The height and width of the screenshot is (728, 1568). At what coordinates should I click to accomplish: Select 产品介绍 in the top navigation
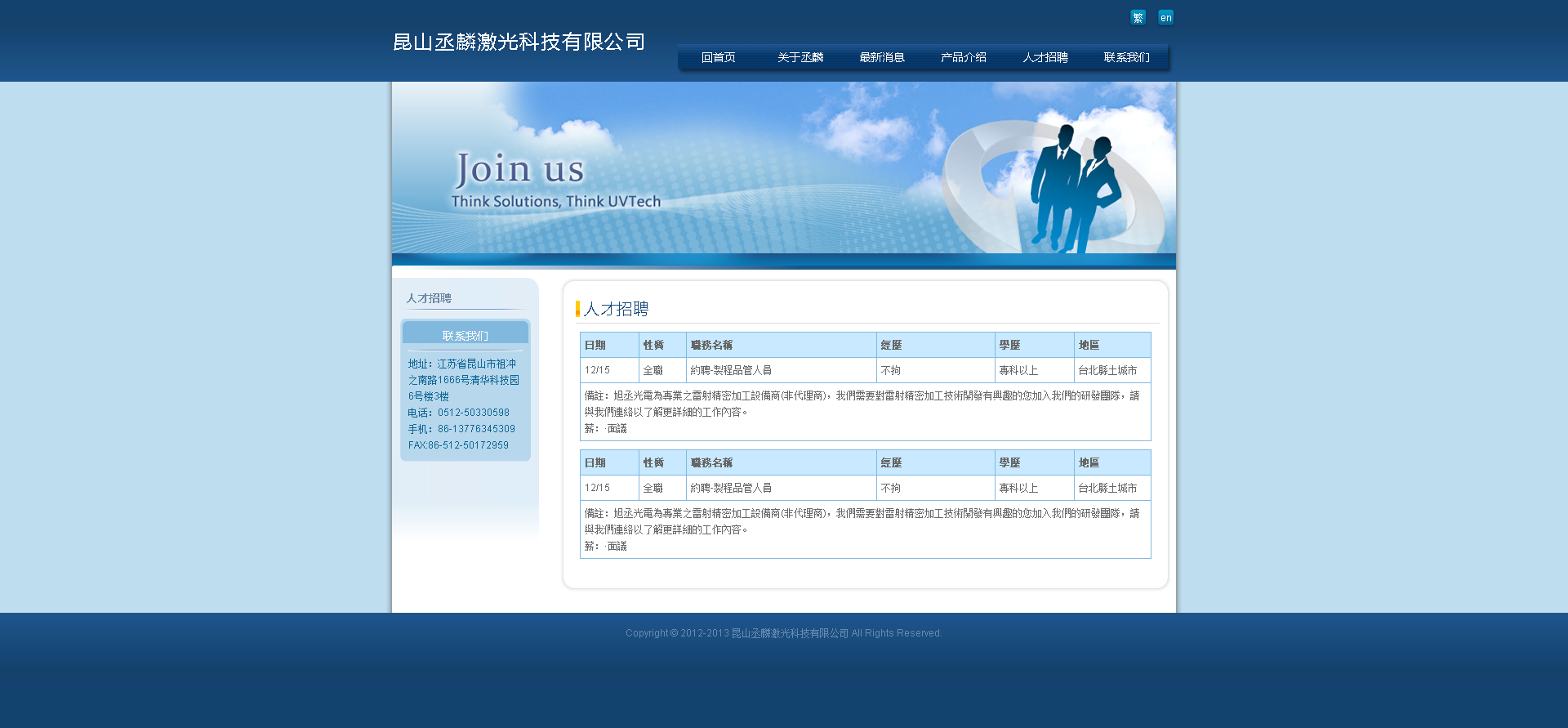(x=963, y=57)
